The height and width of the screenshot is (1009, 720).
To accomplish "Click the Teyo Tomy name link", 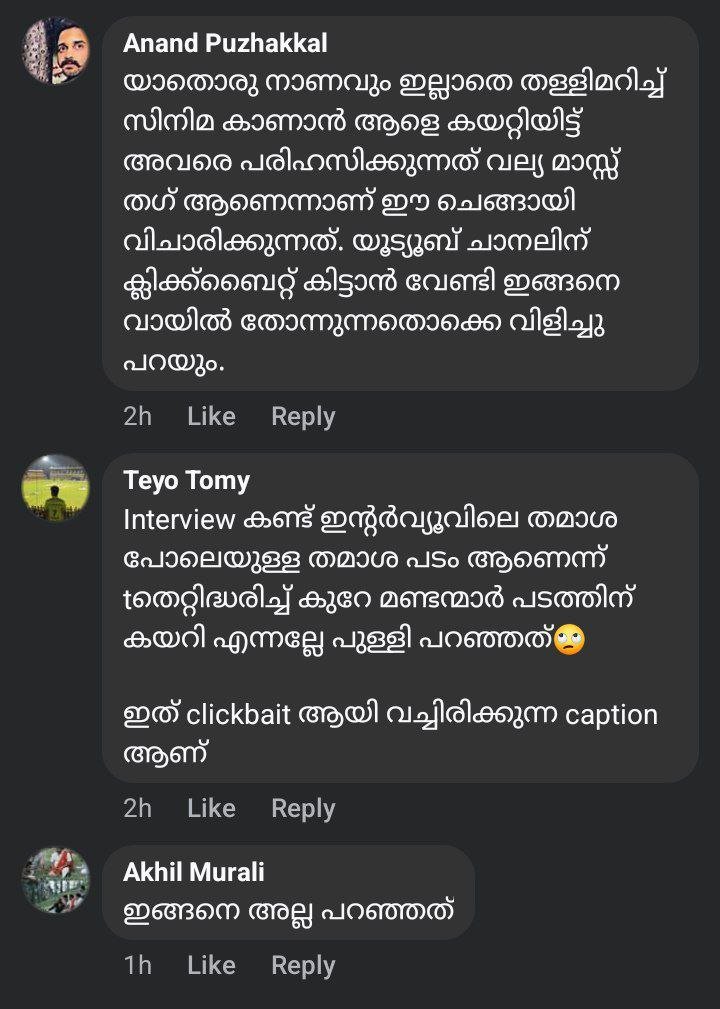I will 186,481.
